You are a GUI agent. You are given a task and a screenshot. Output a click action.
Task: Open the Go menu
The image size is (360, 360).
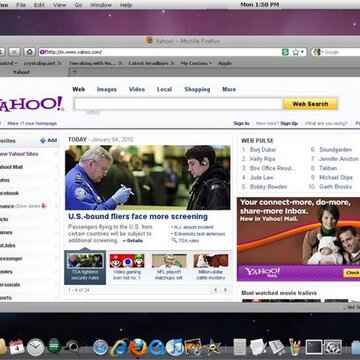tap(78, 5)
